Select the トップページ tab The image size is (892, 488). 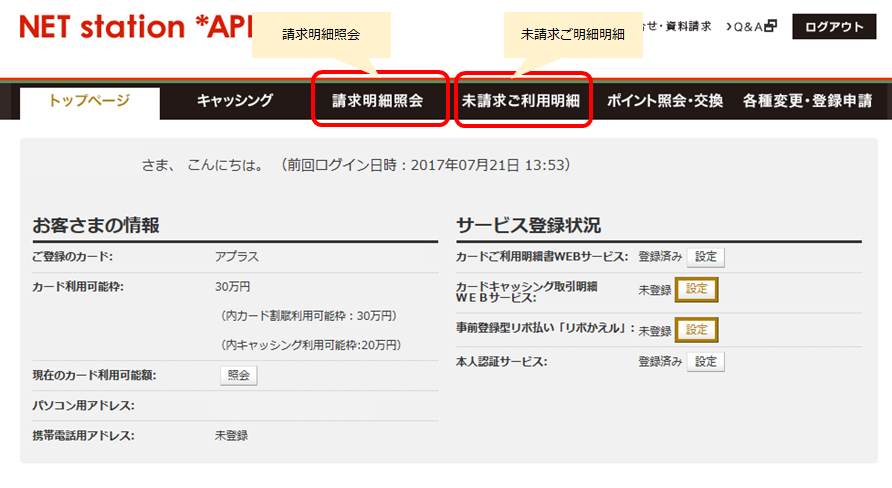(89, 101)
